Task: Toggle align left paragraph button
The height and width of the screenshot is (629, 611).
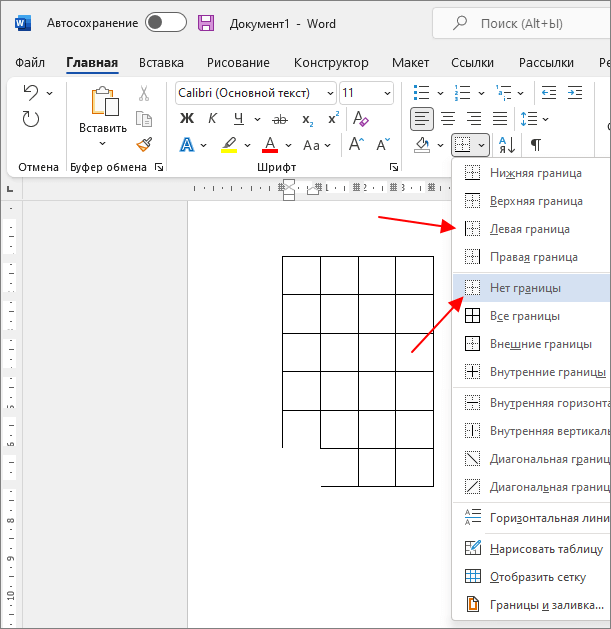Action: [x=422, y=119]
